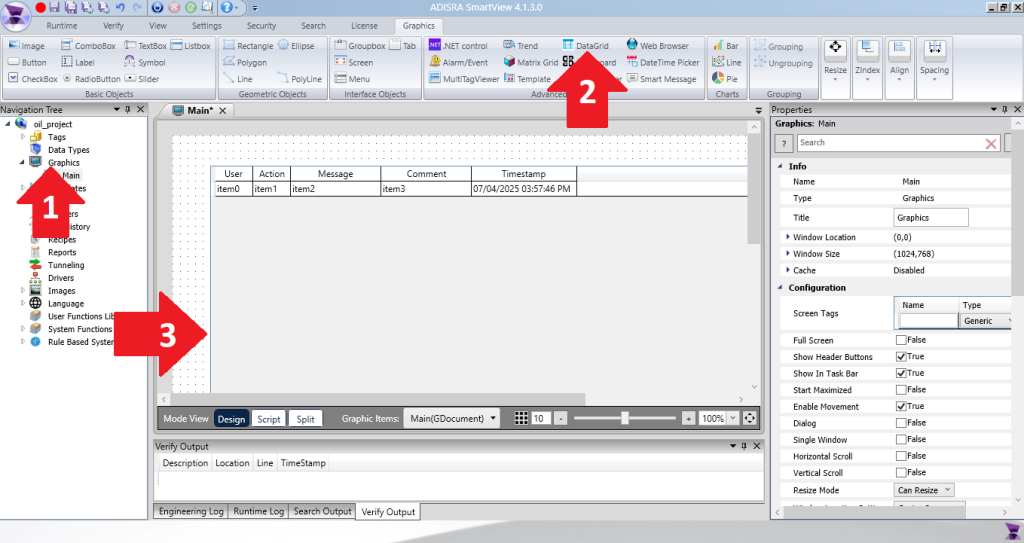
Task: Select the Polygon shape tool
Action: (245, 62)
